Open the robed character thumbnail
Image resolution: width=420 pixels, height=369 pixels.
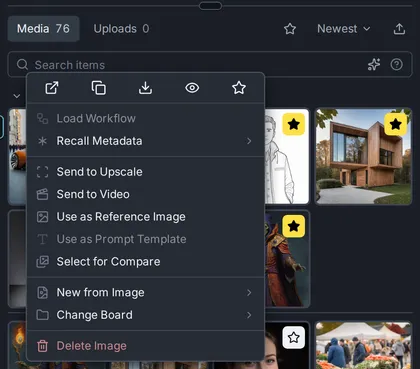coord(287,259)
